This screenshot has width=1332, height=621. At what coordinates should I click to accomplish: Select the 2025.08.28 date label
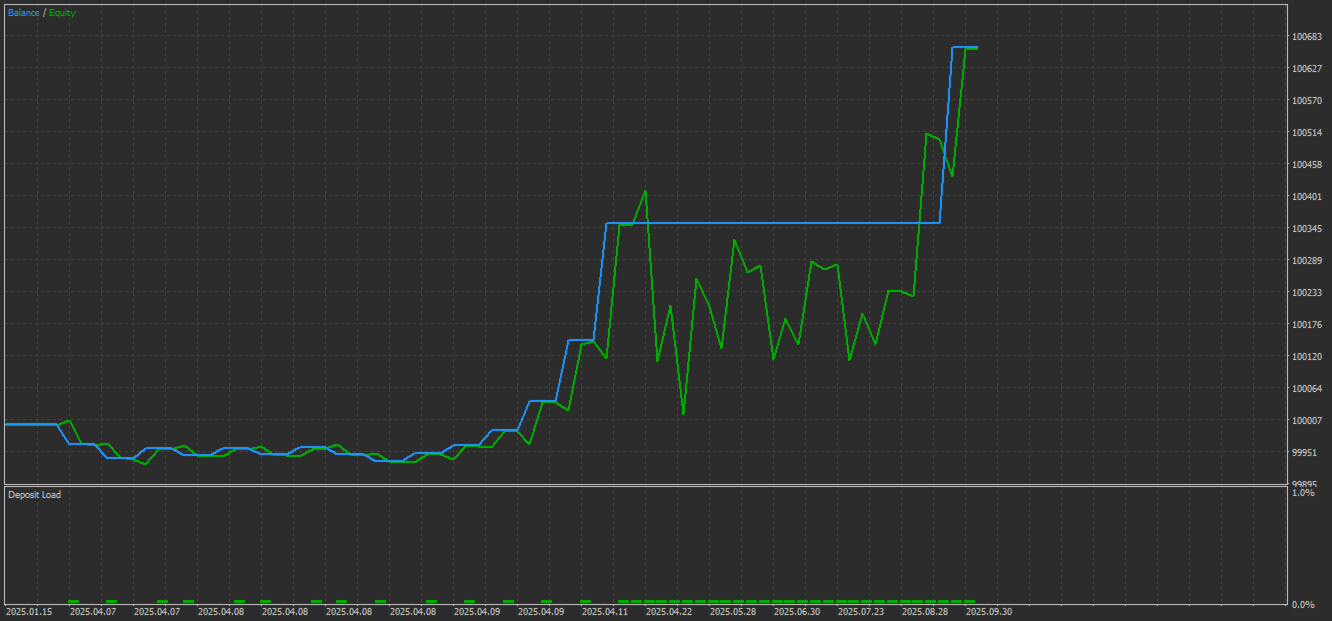pyautogui.click(x=925, y=611)
